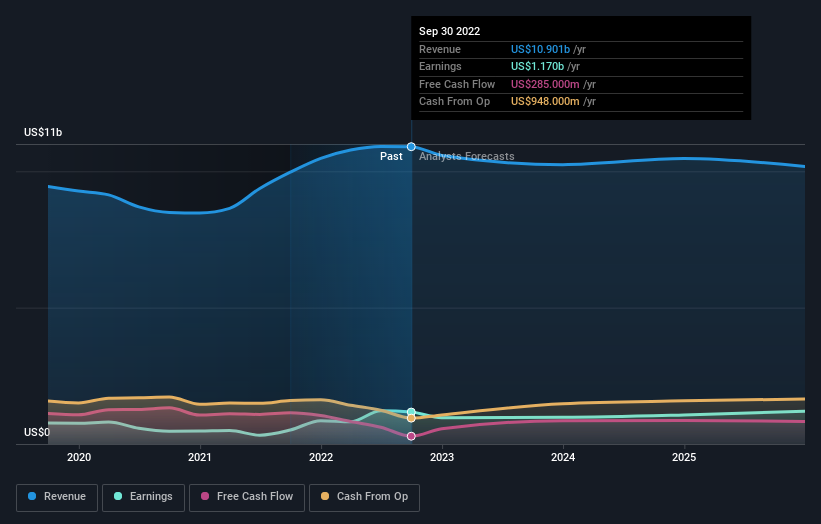This screenshot has width=821, height=524.
Task: Select the teal Earnings data point marker
Action: (x=411, y=412)
